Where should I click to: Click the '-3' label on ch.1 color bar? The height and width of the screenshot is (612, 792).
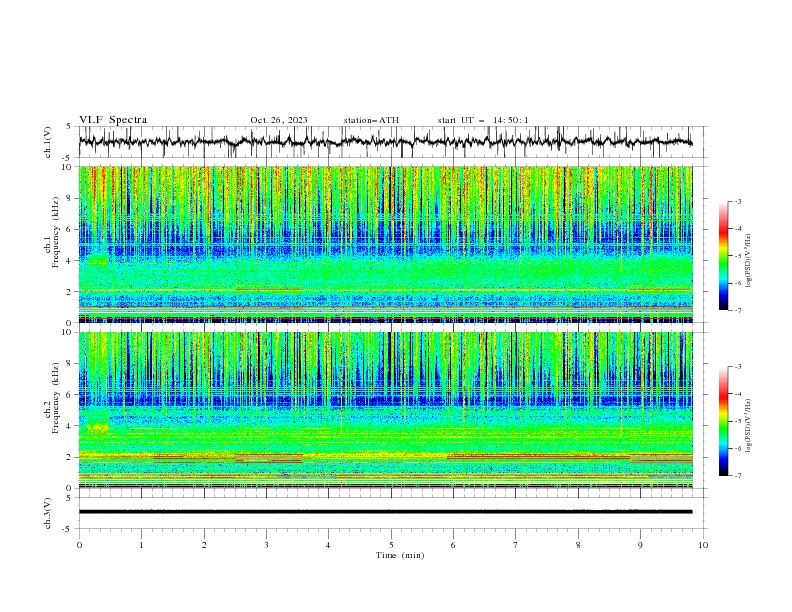tap(737, 201)
